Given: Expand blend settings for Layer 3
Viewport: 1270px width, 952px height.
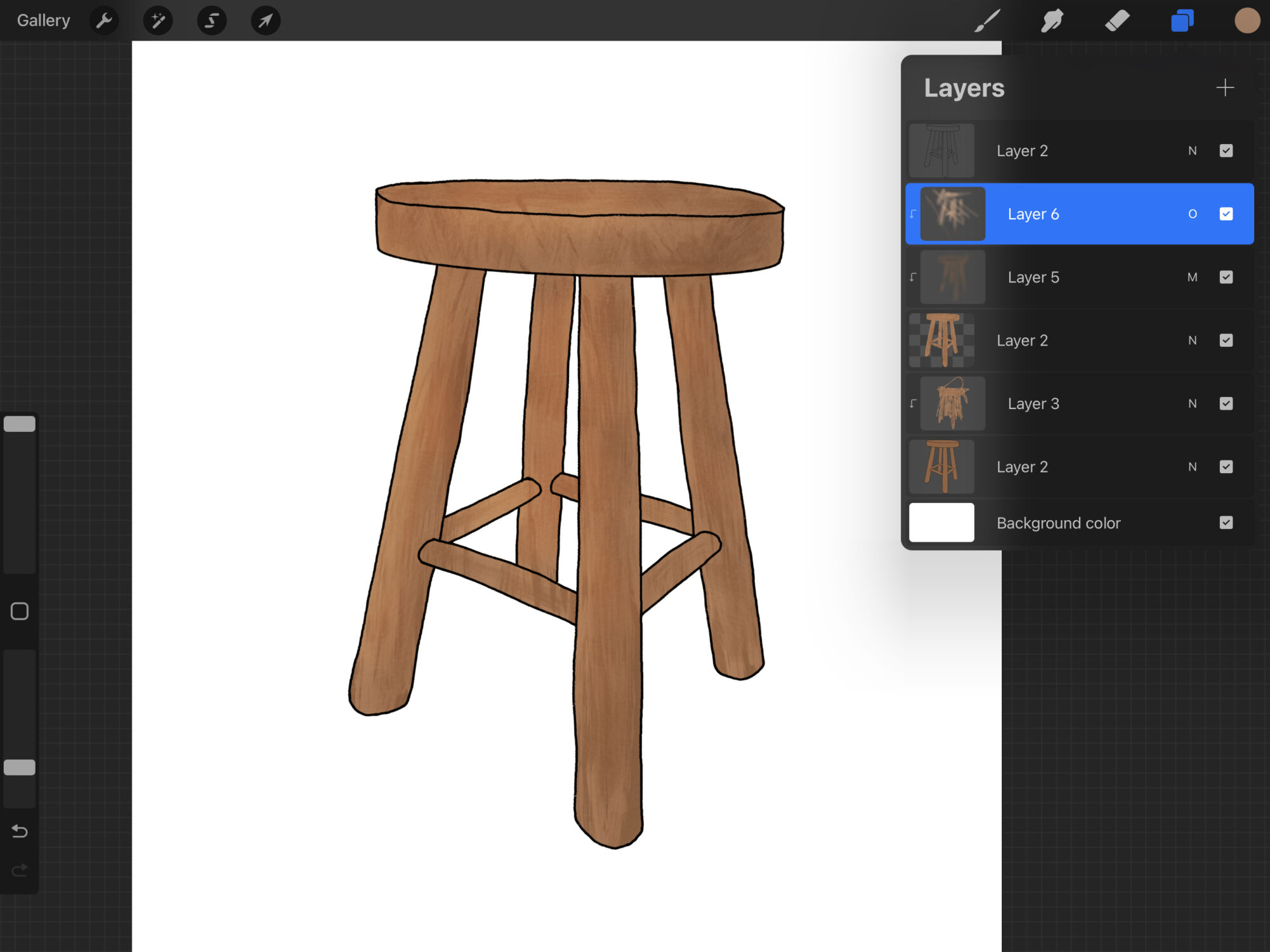Looking at the screenshot, I should (1193, 403).
